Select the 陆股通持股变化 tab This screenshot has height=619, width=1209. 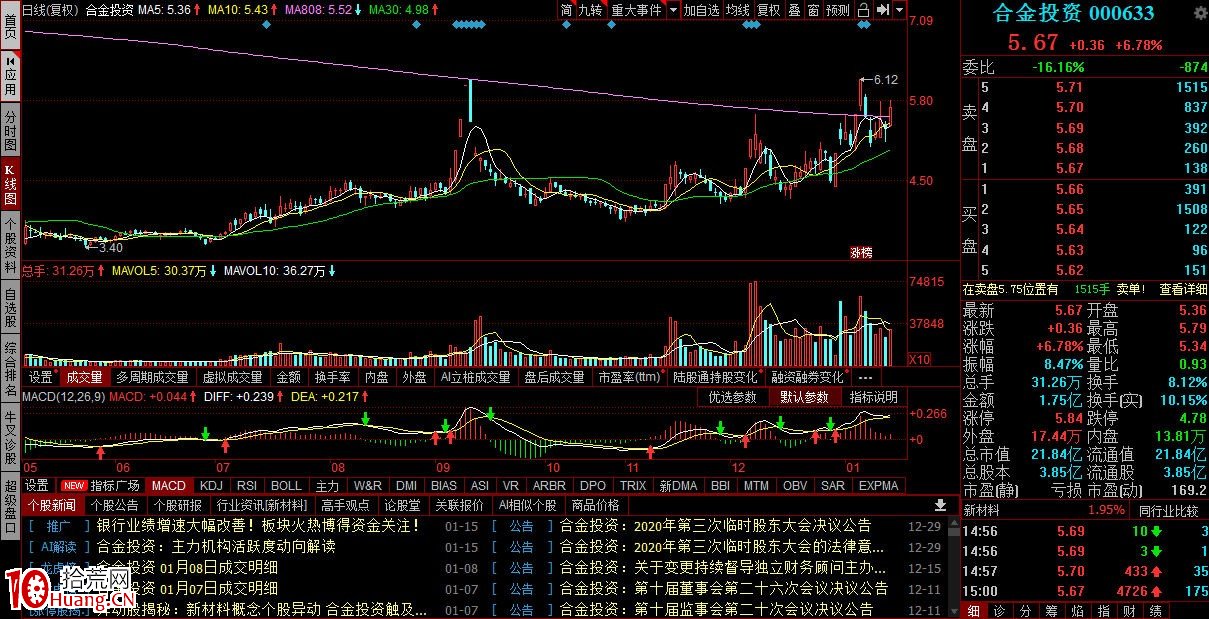pos(715,378)
